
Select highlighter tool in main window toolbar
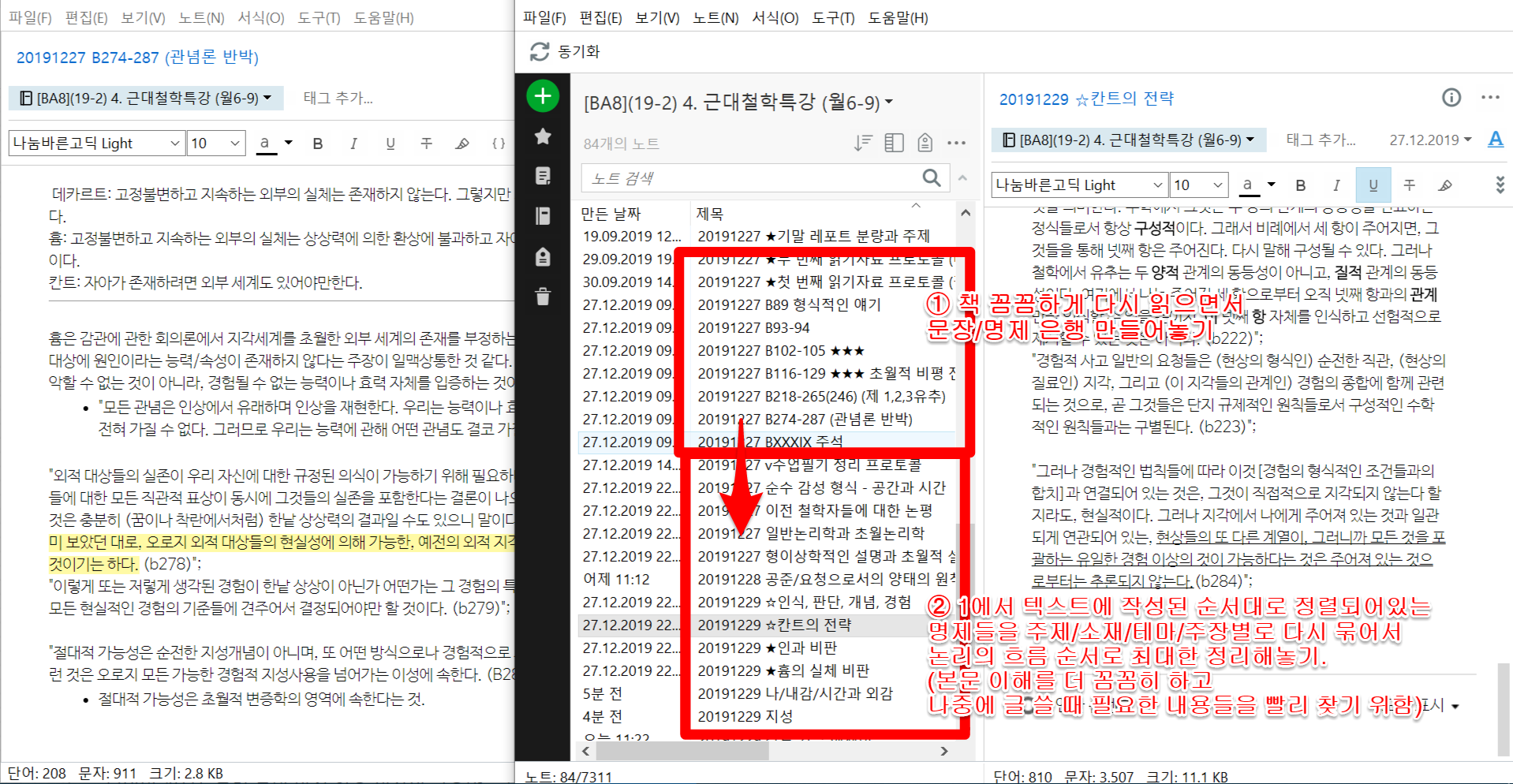pos(1445,185)
